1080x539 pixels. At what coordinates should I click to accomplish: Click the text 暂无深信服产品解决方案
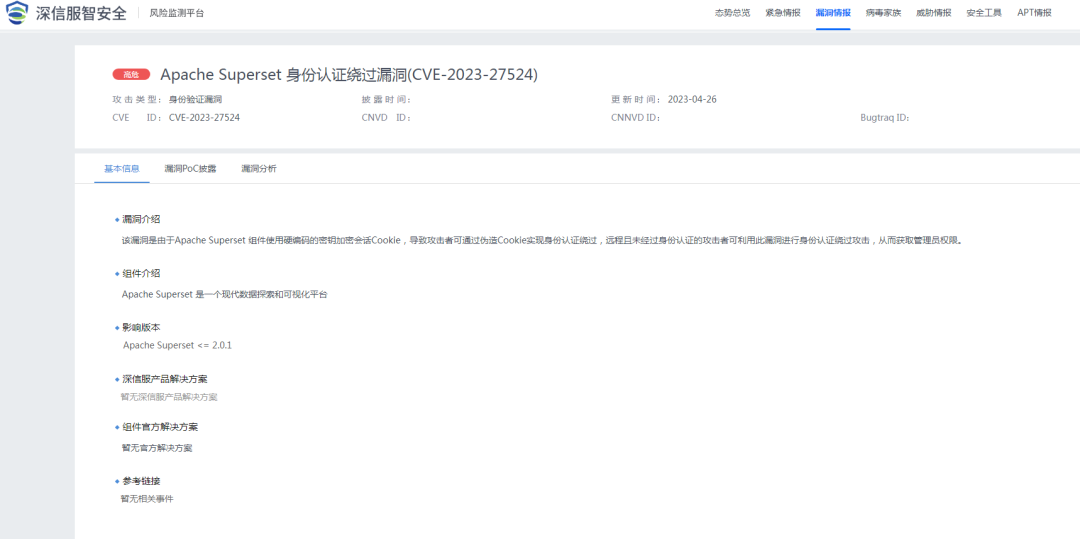coord(169,397)
